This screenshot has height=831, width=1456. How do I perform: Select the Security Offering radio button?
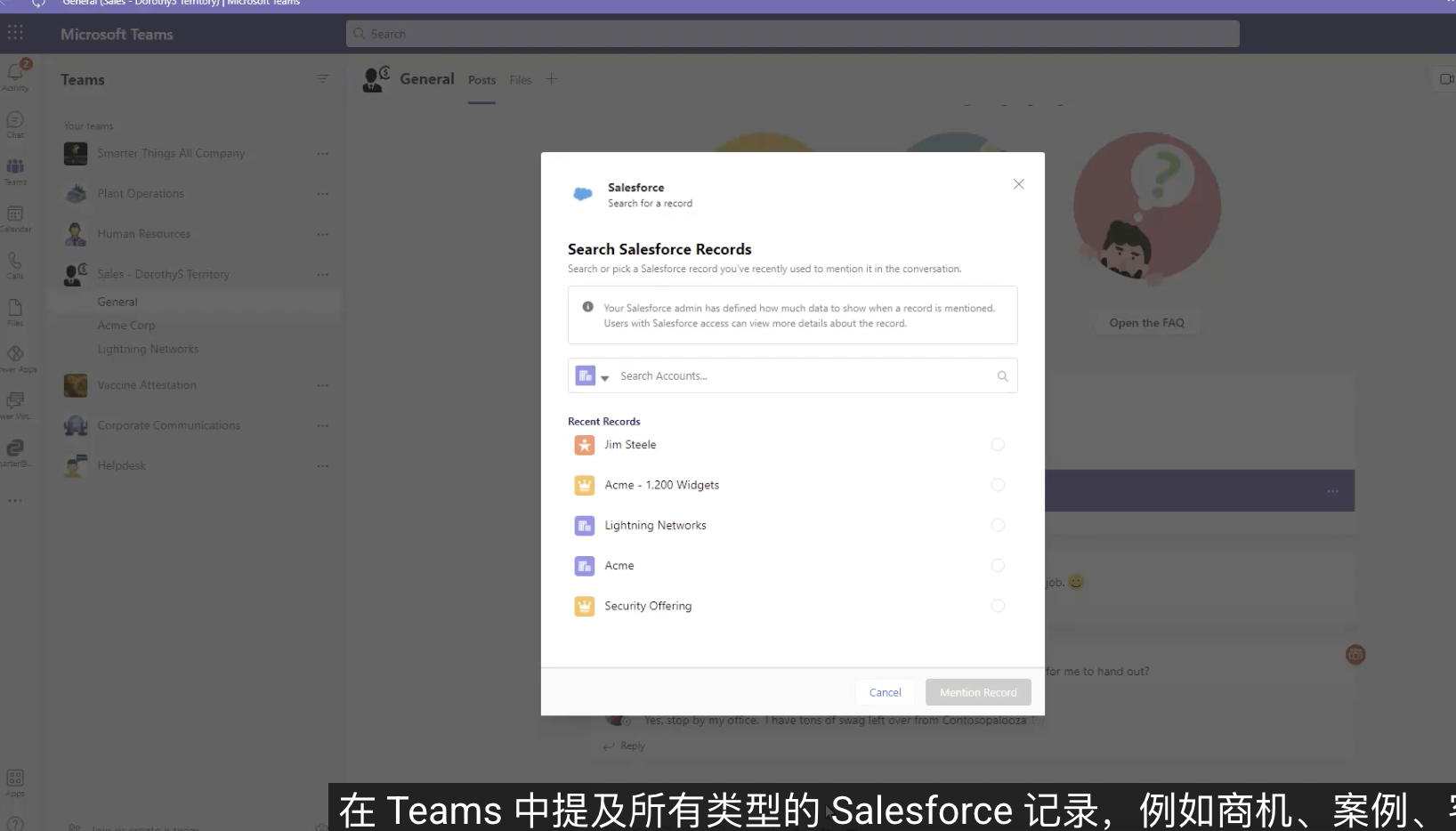998,606
